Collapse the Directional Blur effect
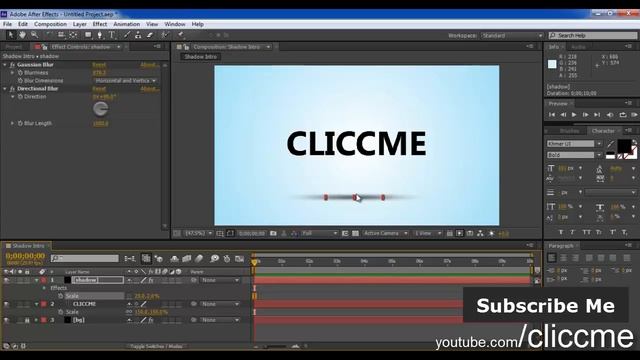 [5, 89]
